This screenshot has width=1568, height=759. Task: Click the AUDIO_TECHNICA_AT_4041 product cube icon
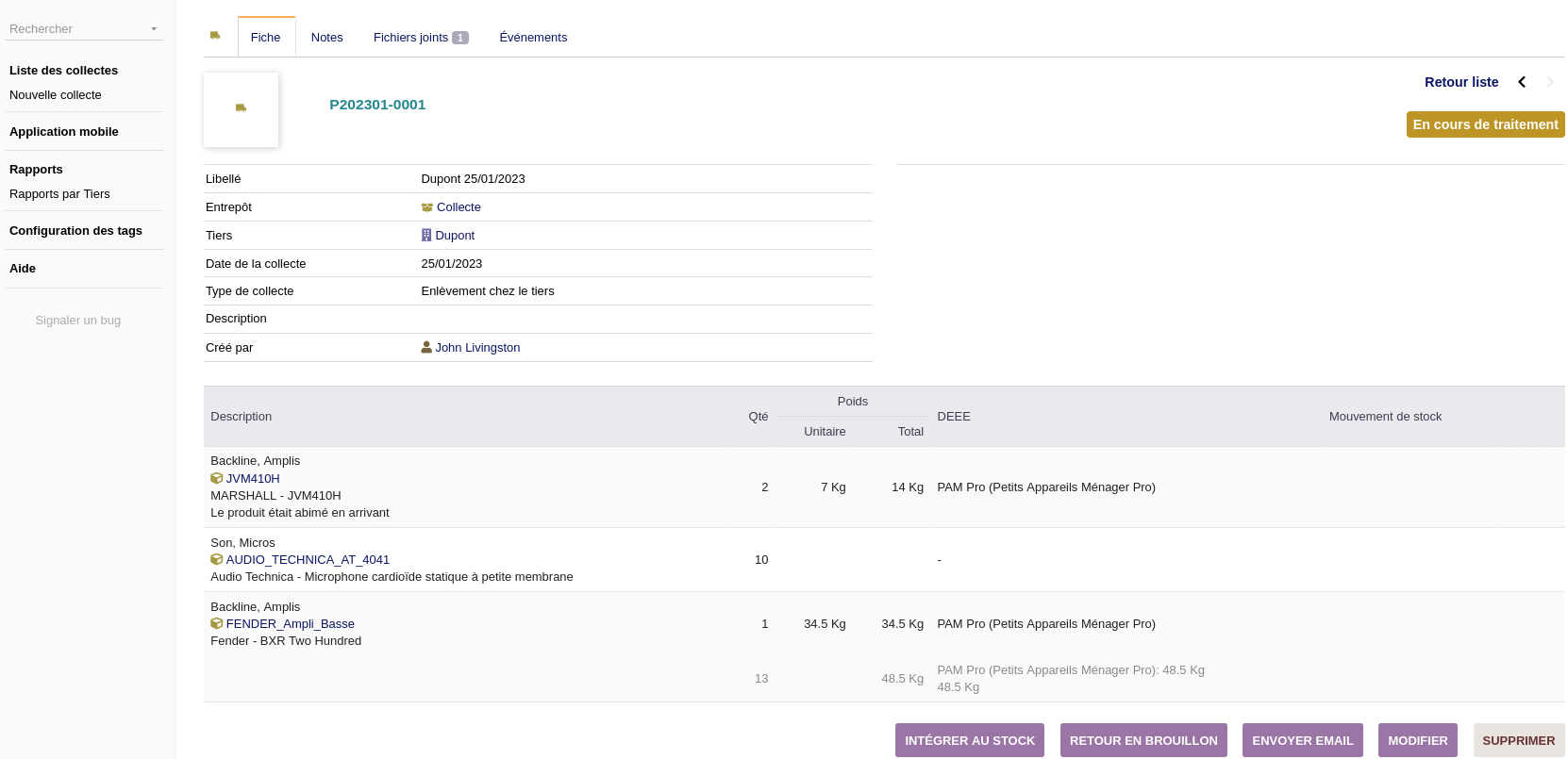[x=216, y=560]
